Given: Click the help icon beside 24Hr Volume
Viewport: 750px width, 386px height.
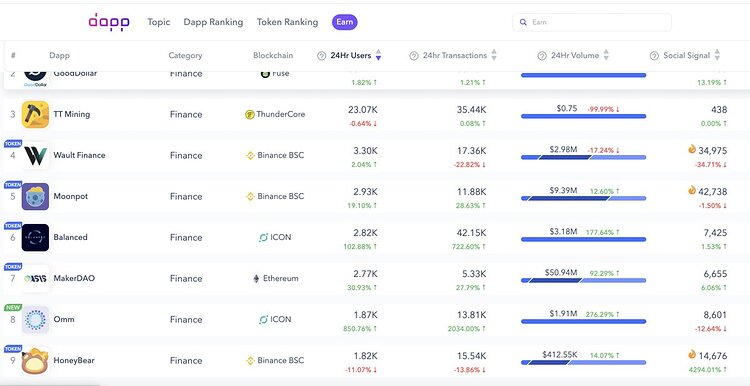Looking at the screenshot, I should point(542,55).
